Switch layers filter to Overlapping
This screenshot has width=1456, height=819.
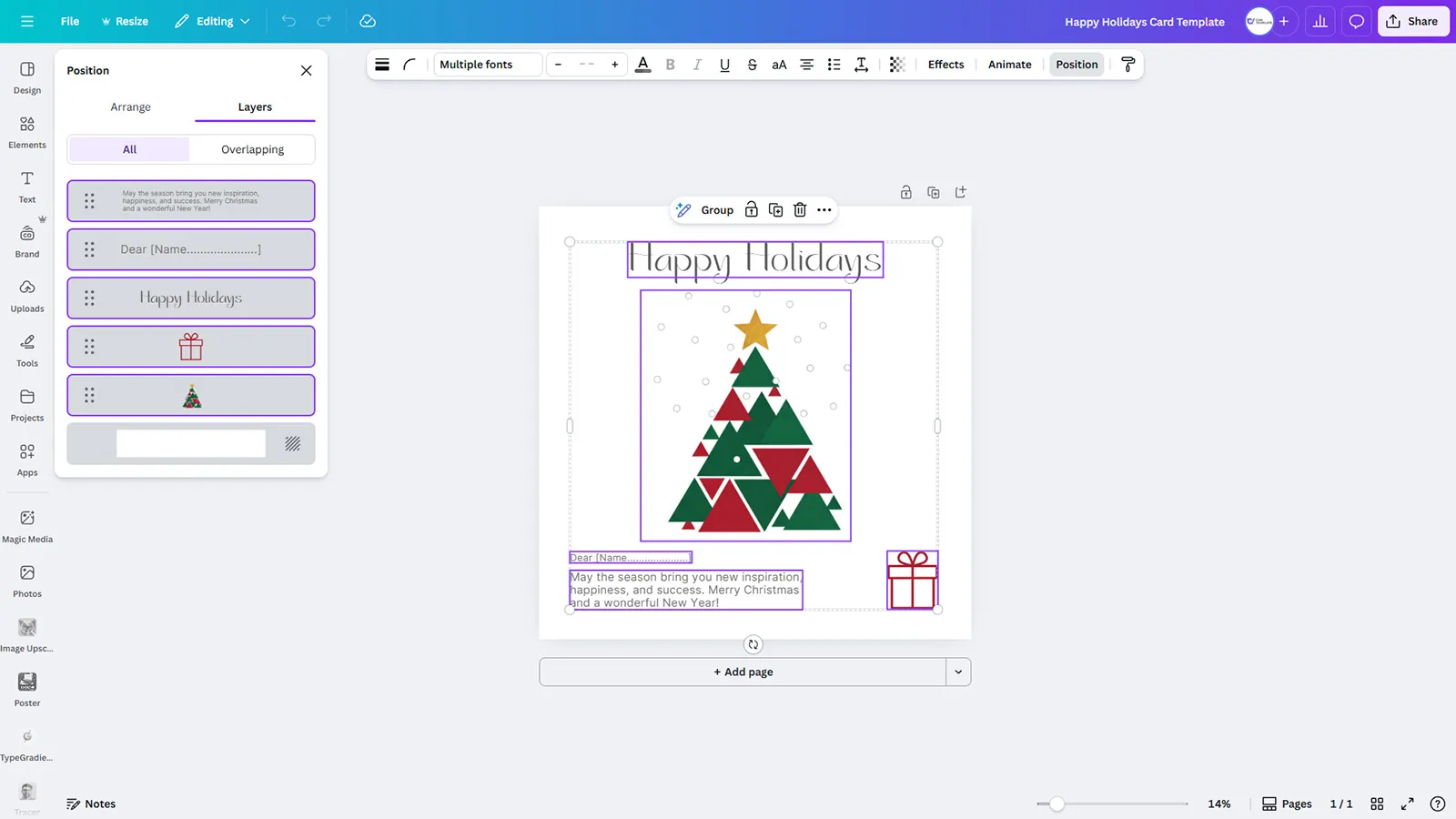252,149
